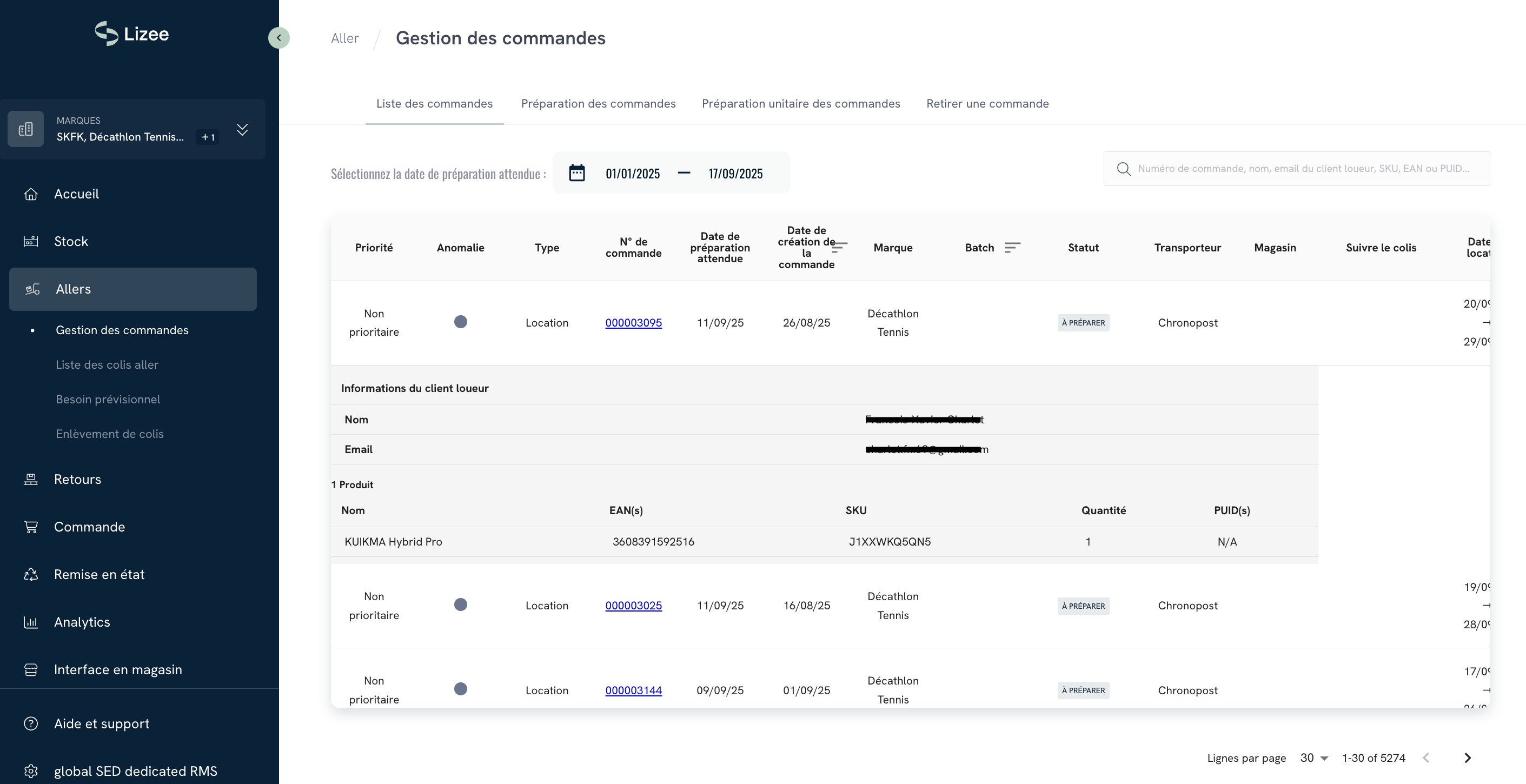Open the Batch column filter
Image resolution: width=1526 pixels, height=784 pixels.
click(1012, 248)
